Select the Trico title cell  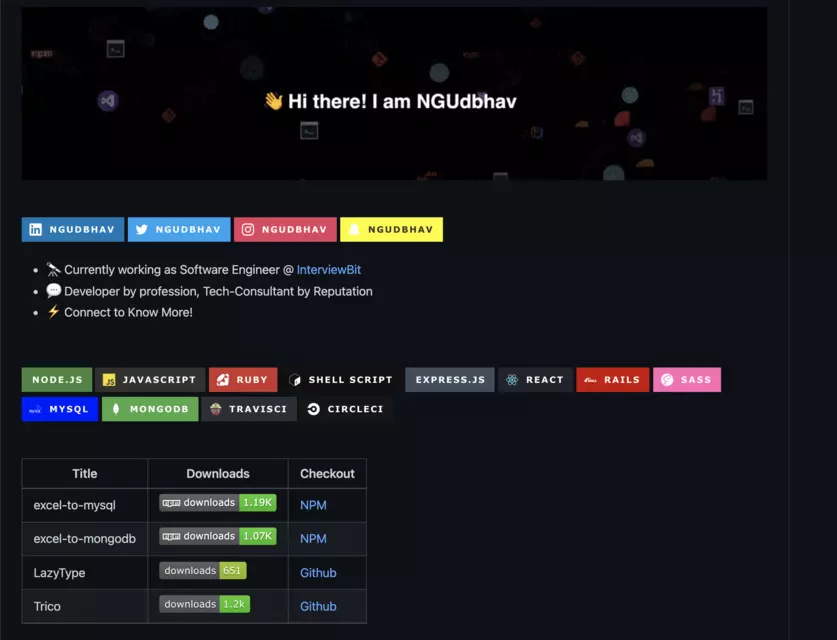pyautogui.click(x=85, y=606)
